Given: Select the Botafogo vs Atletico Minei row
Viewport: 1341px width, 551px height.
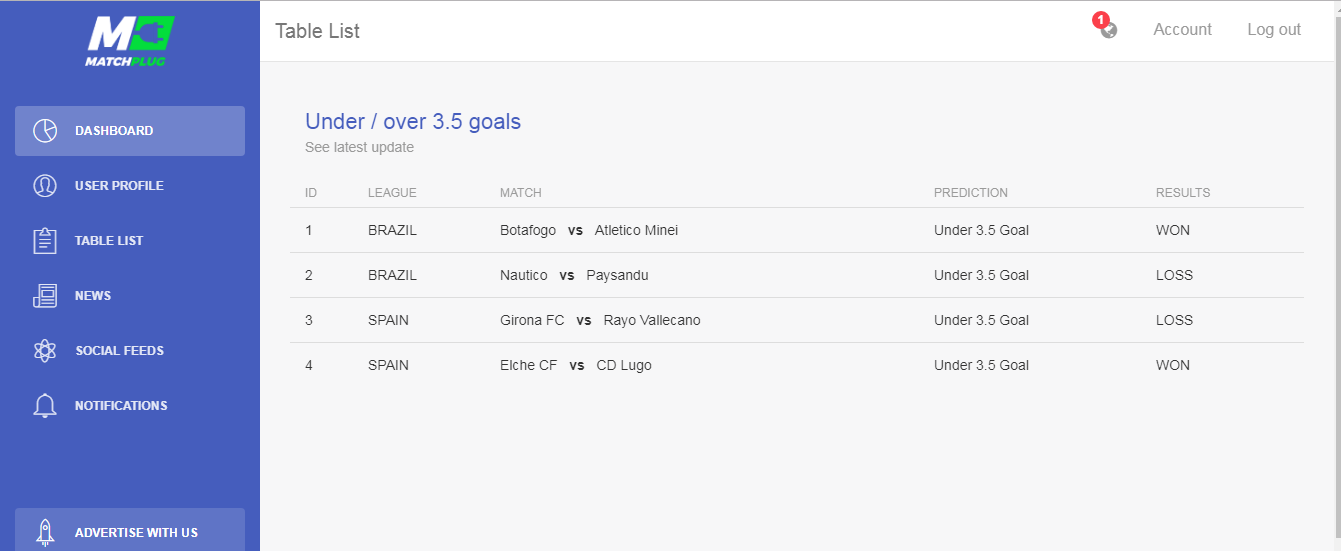Looking at the screenshot, I should pos(797,230).
